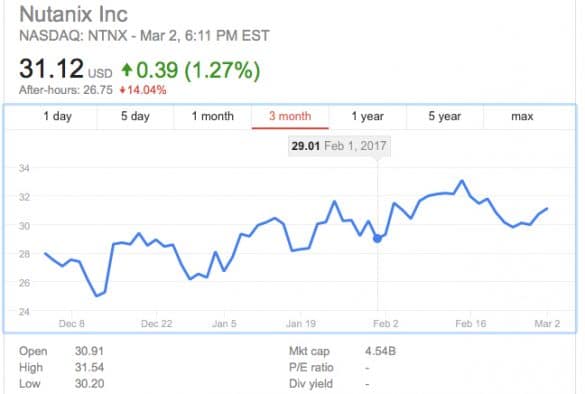Select the 3 month tab
This screenshot has height=394, width=585.
[x=290, y=116]
